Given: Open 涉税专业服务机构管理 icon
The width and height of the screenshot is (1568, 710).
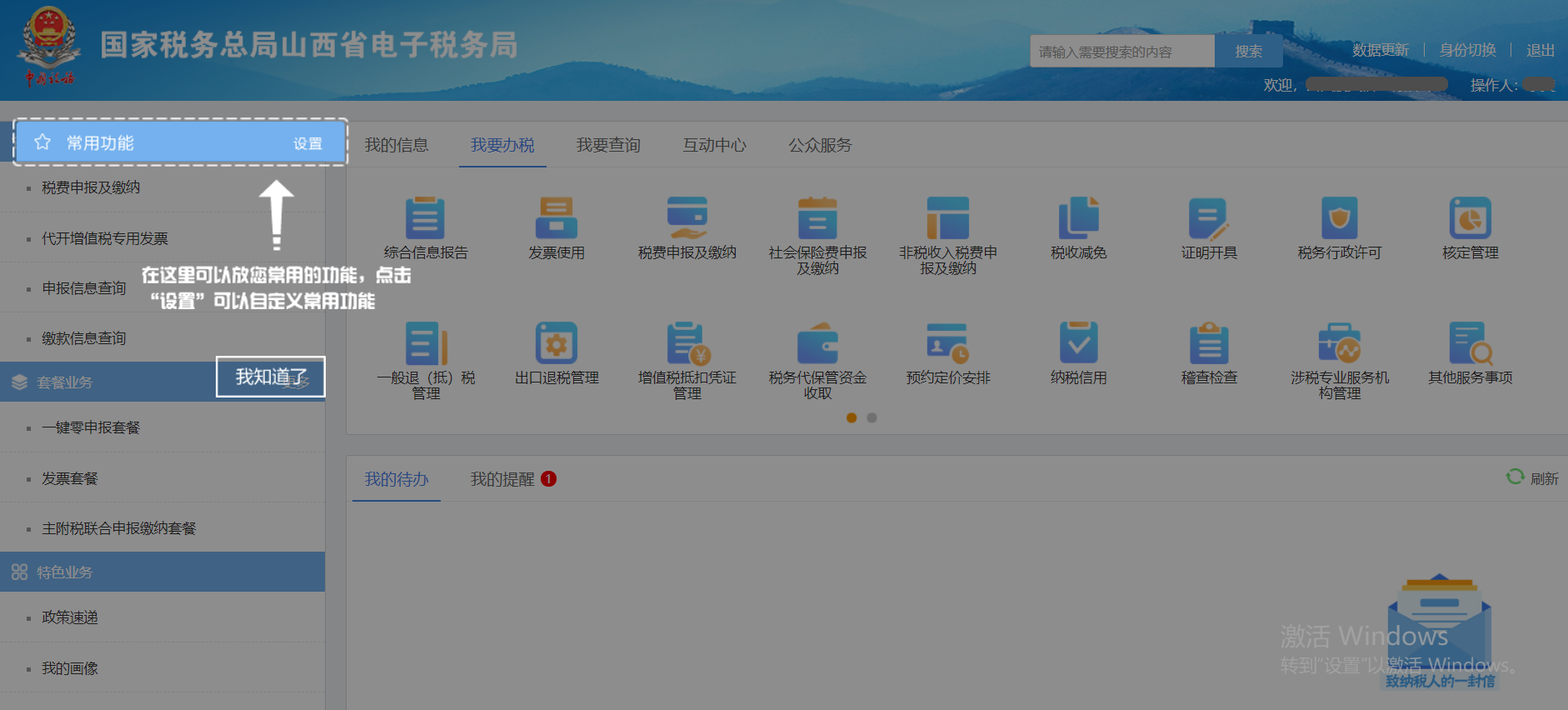Looking at the screenshot, I should pos(1340,343).
